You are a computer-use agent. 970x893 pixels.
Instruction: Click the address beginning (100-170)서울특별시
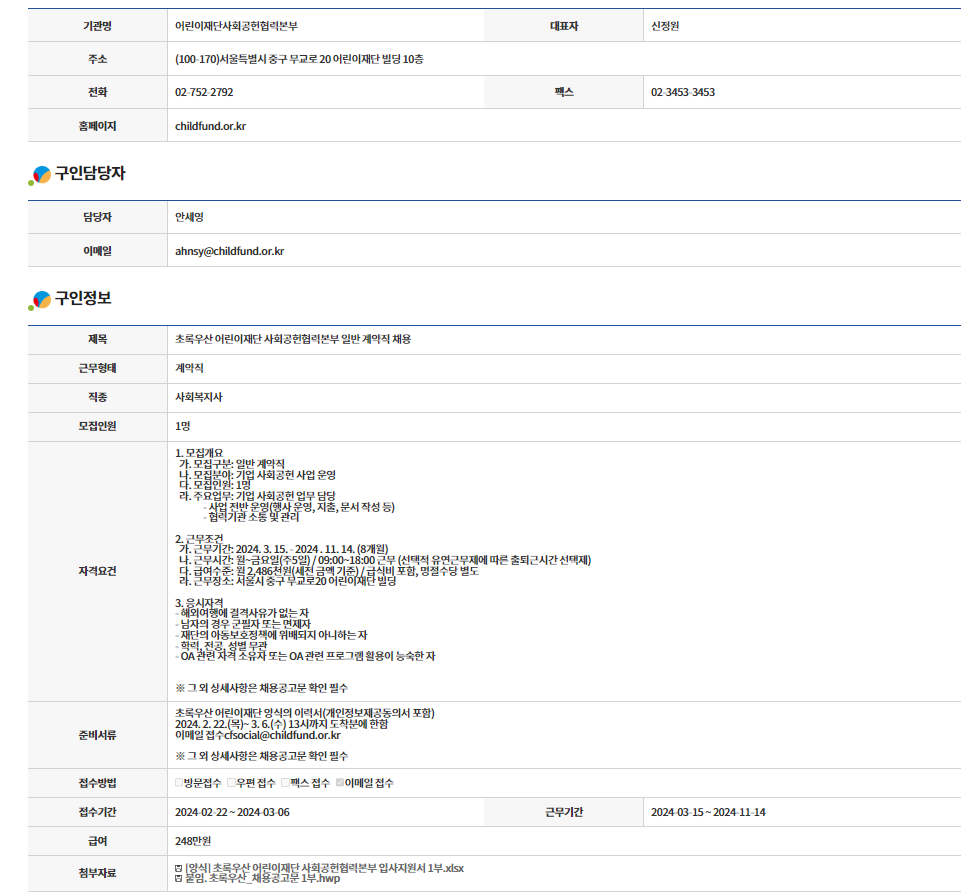[299, 59]
